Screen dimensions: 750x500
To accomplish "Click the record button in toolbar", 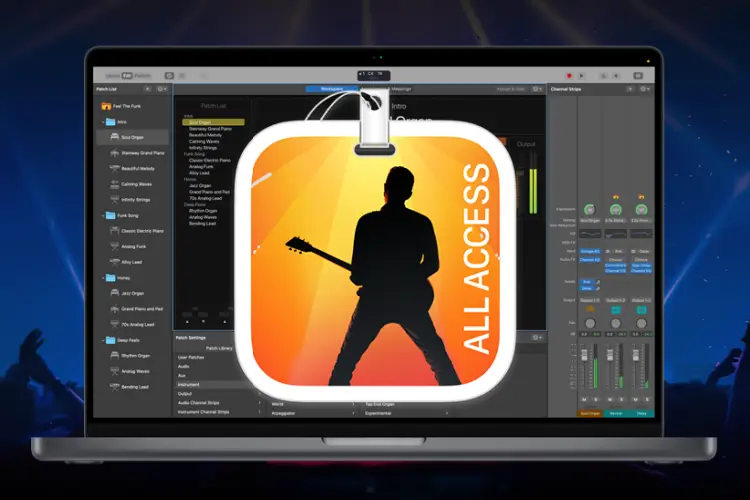I will click(569, 76).
